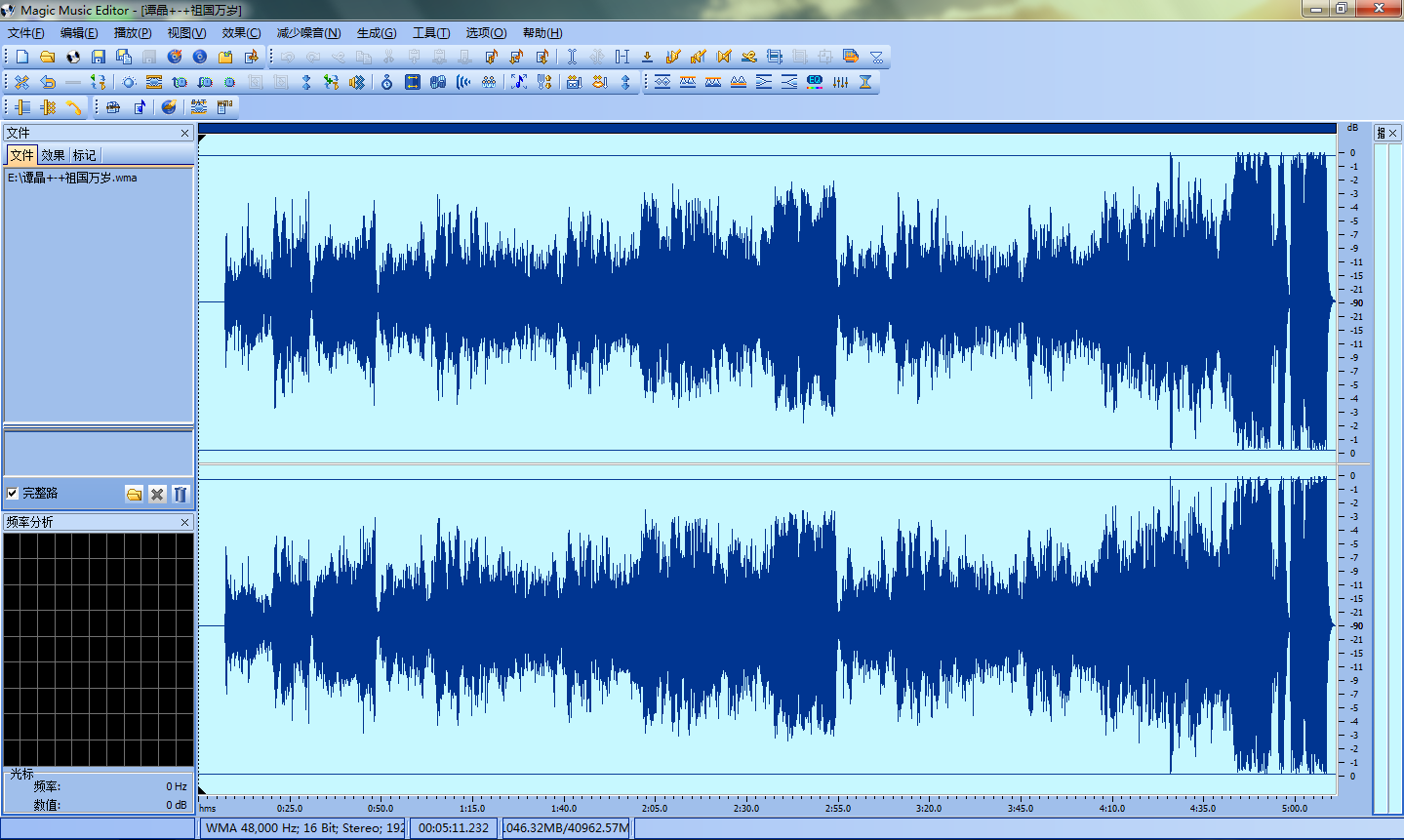Viewport: 1404px width, 840px height.
Task: Click the chorus people group icon
Action: [x=489, y=82]
